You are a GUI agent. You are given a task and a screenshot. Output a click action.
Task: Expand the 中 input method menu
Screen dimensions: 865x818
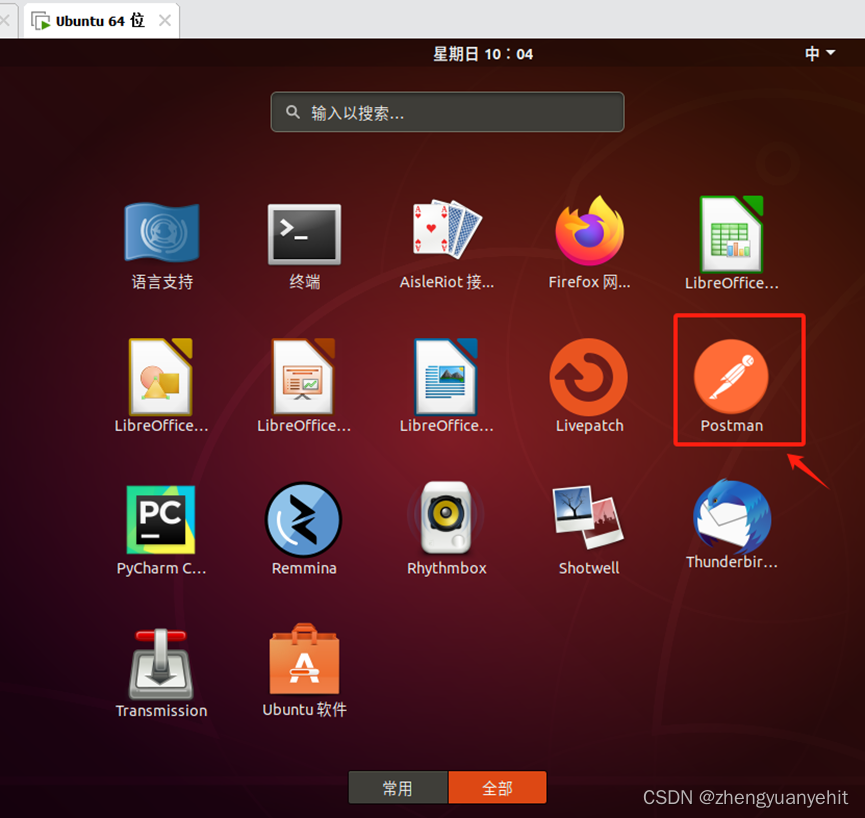(x=820, y=54)
